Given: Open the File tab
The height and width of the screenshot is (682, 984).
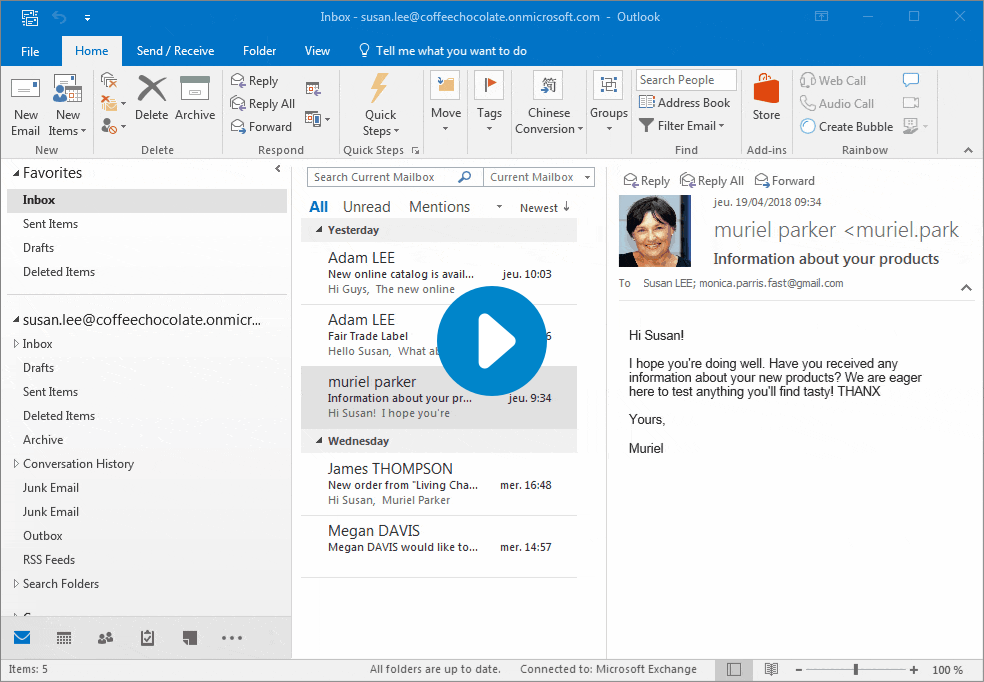Looking at the screenshot, I should pos(30,51).
